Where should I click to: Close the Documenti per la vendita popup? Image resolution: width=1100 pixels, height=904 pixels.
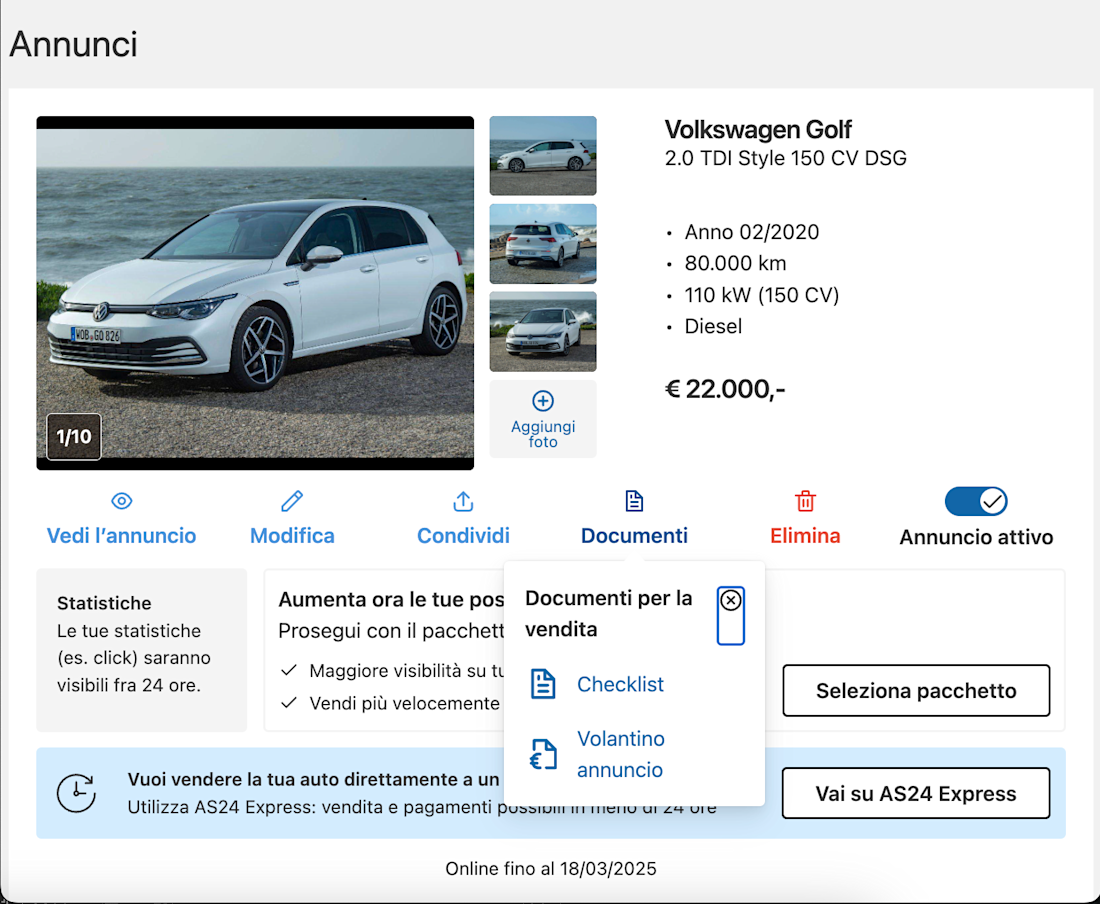pos(731,600)
